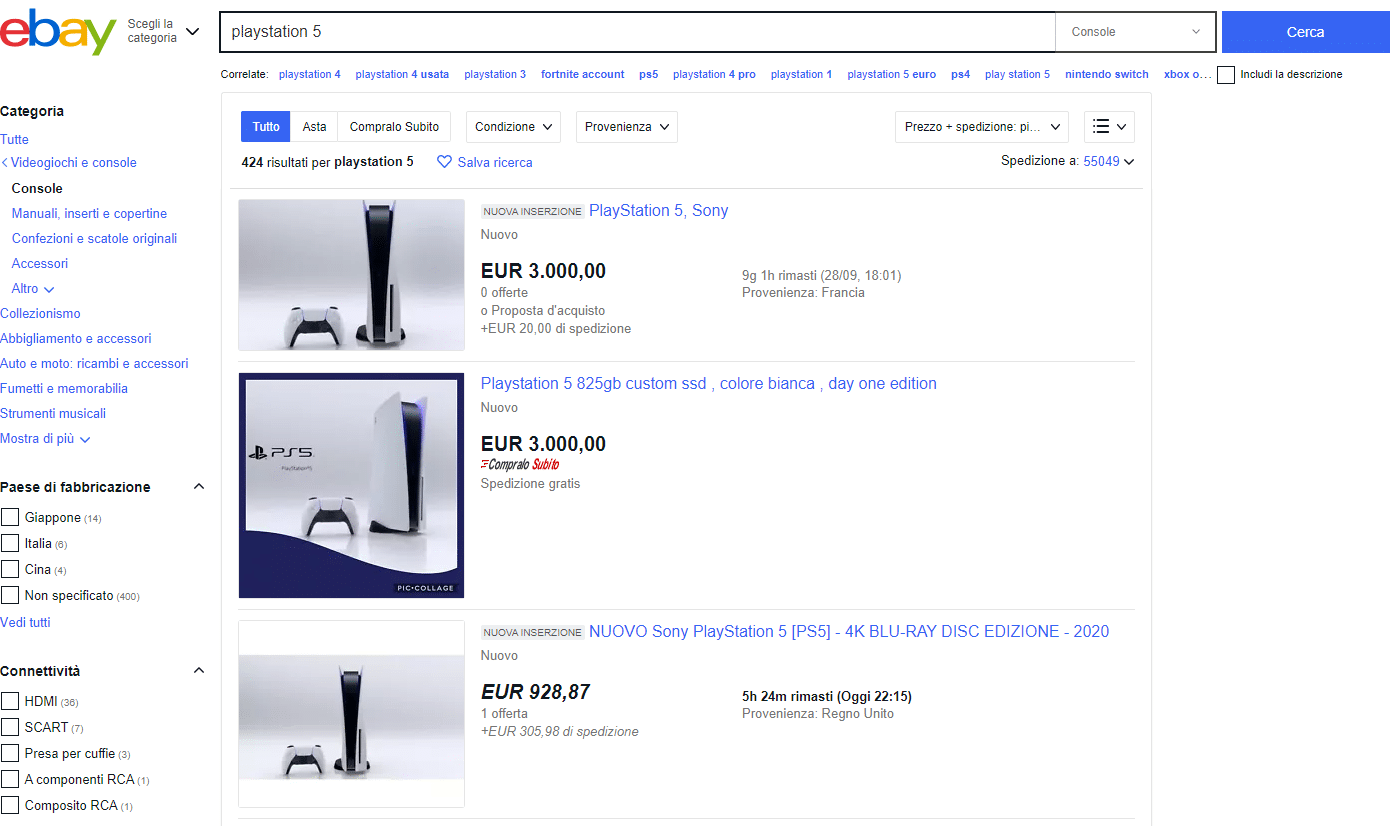
Task: Open the PlayStation 5, Sony listing title
Action: (x=658, y=211)
